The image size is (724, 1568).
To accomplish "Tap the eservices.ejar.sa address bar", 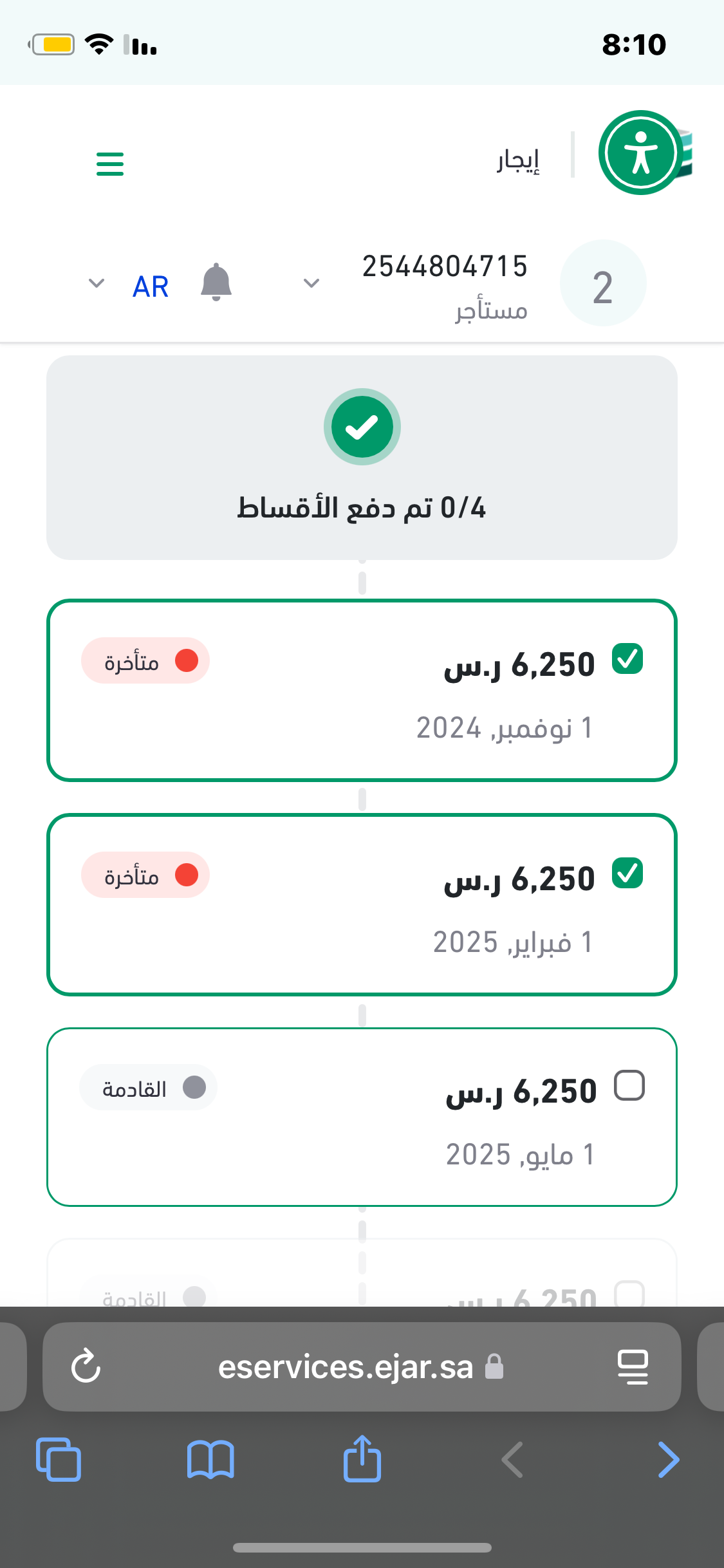I will (x=346, y=1367).
